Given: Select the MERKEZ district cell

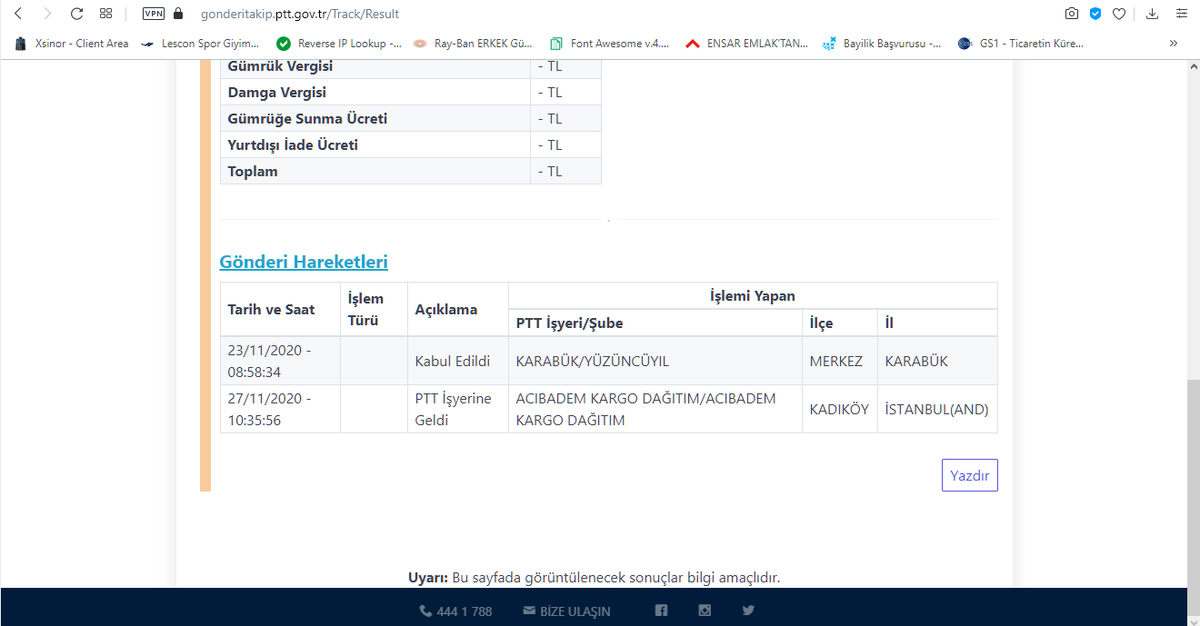Looking at the screenshot, I should [840, 360].
